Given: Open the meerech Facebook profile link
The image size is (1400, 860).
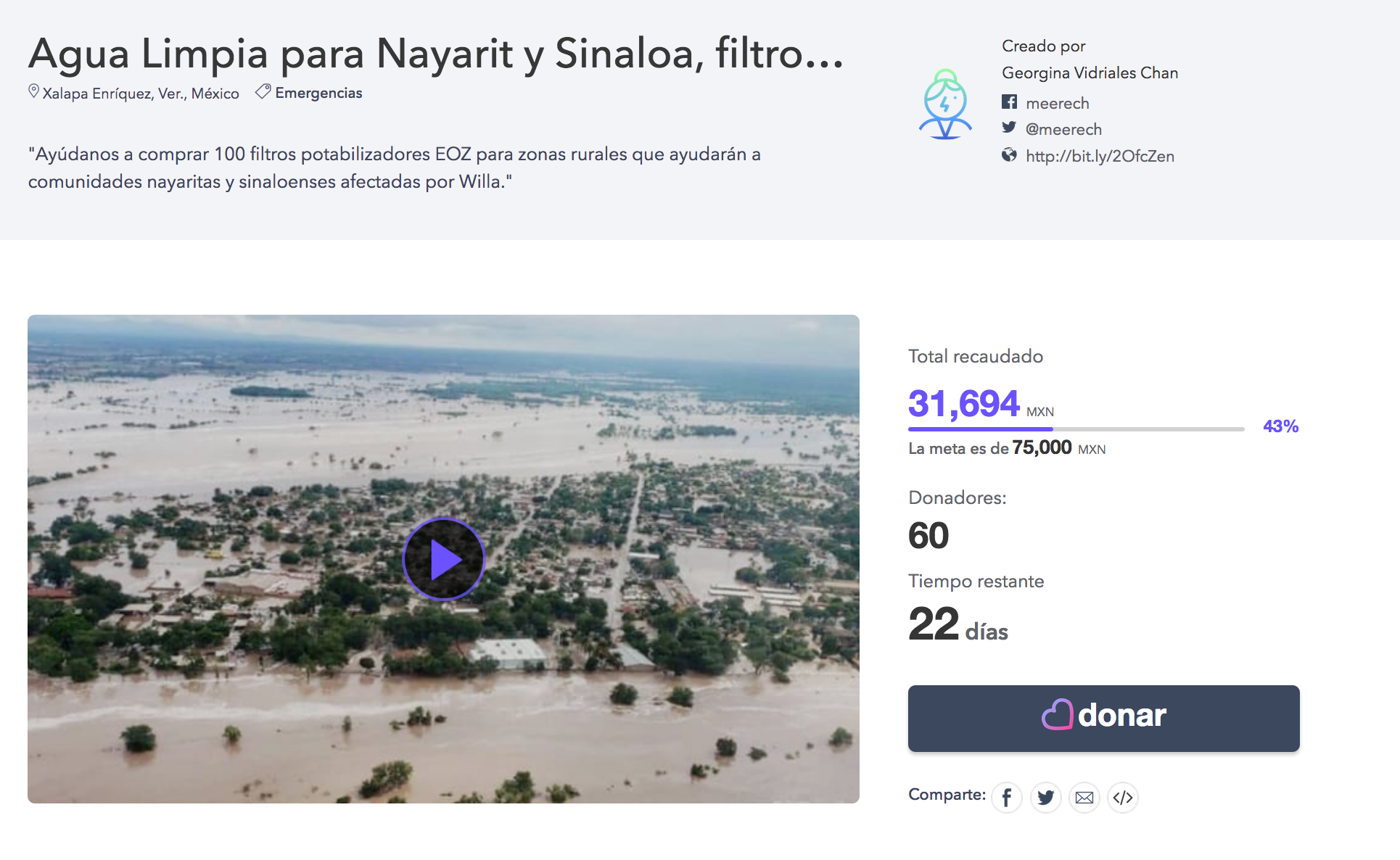Looking at the screenshot, I should 1057,103.
